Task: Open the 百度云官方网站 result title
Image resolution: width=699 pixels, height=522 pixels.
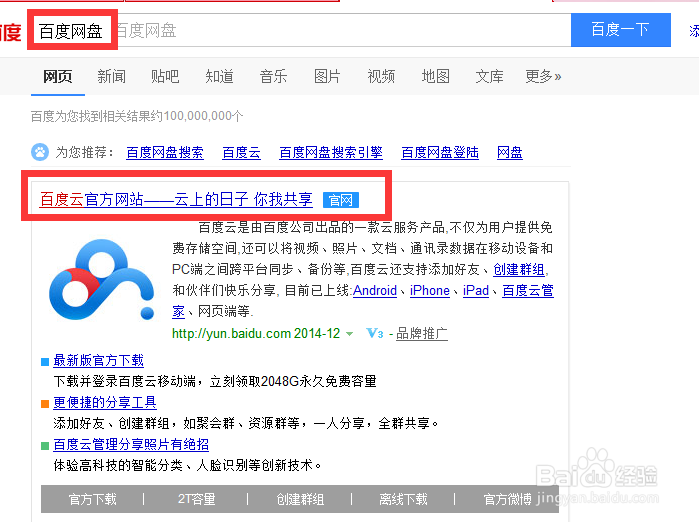Action: pos(176,199)
